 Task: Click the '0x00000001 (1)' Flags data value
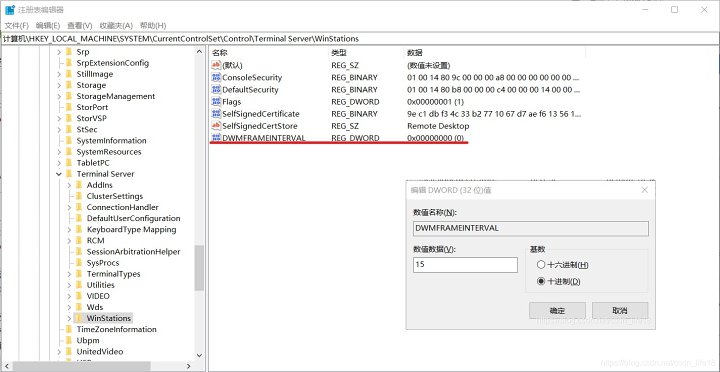tap(435, 101)
